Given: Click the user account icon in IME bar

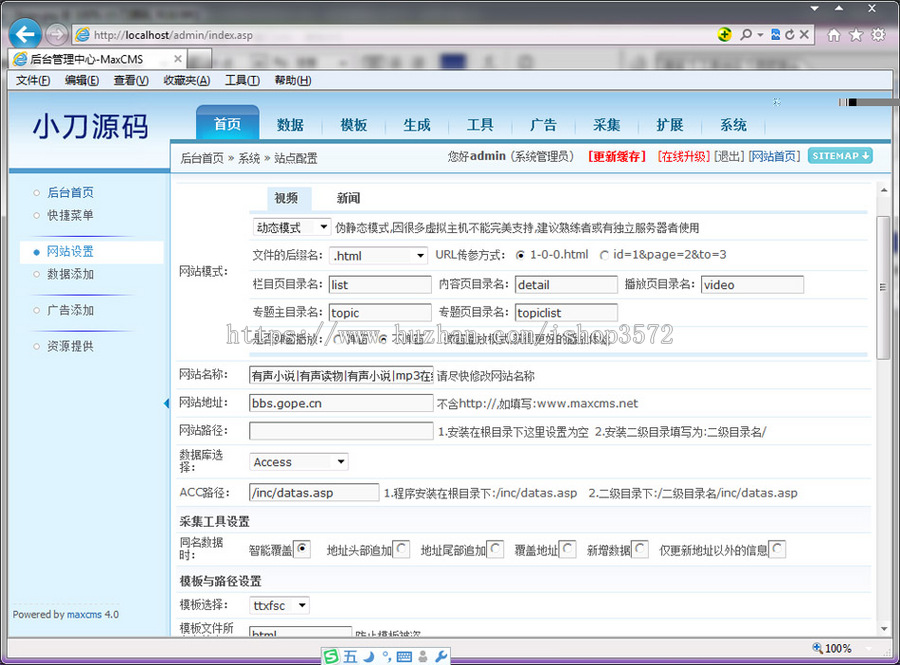Looking at the screenshot, I should coord(423,656).
